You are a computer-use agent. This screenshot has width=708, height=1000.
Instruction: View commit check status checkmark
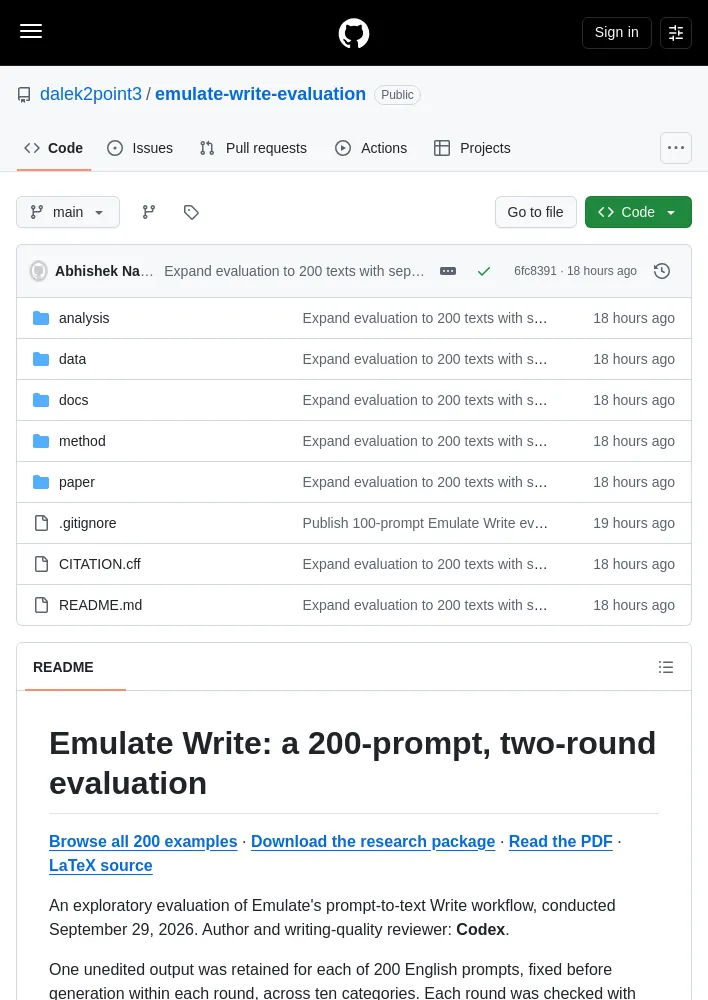coord(484,271)
